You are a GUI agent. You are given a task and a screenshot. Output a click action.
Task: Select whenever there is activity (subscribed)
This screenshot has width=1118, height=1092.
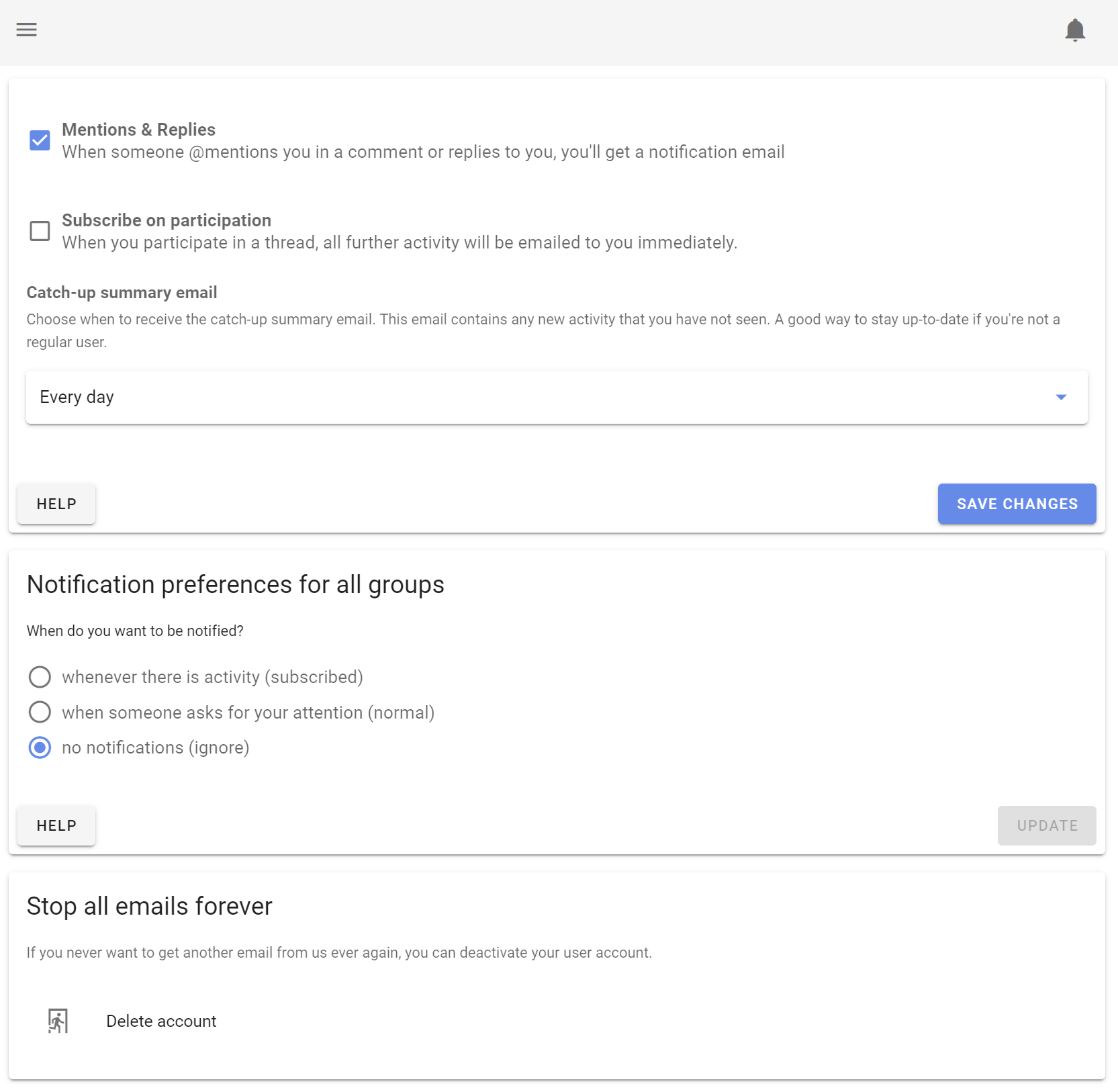click(40, 677)
